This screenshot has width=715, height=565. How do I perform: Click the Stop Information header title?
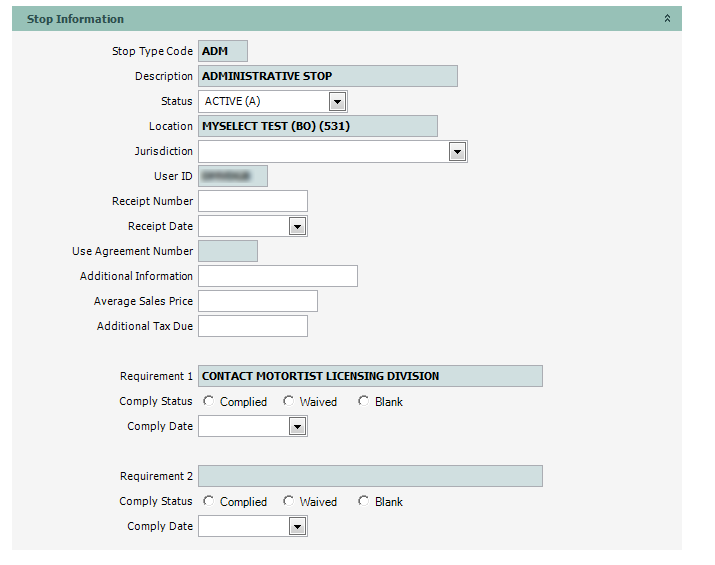point(75,19)
